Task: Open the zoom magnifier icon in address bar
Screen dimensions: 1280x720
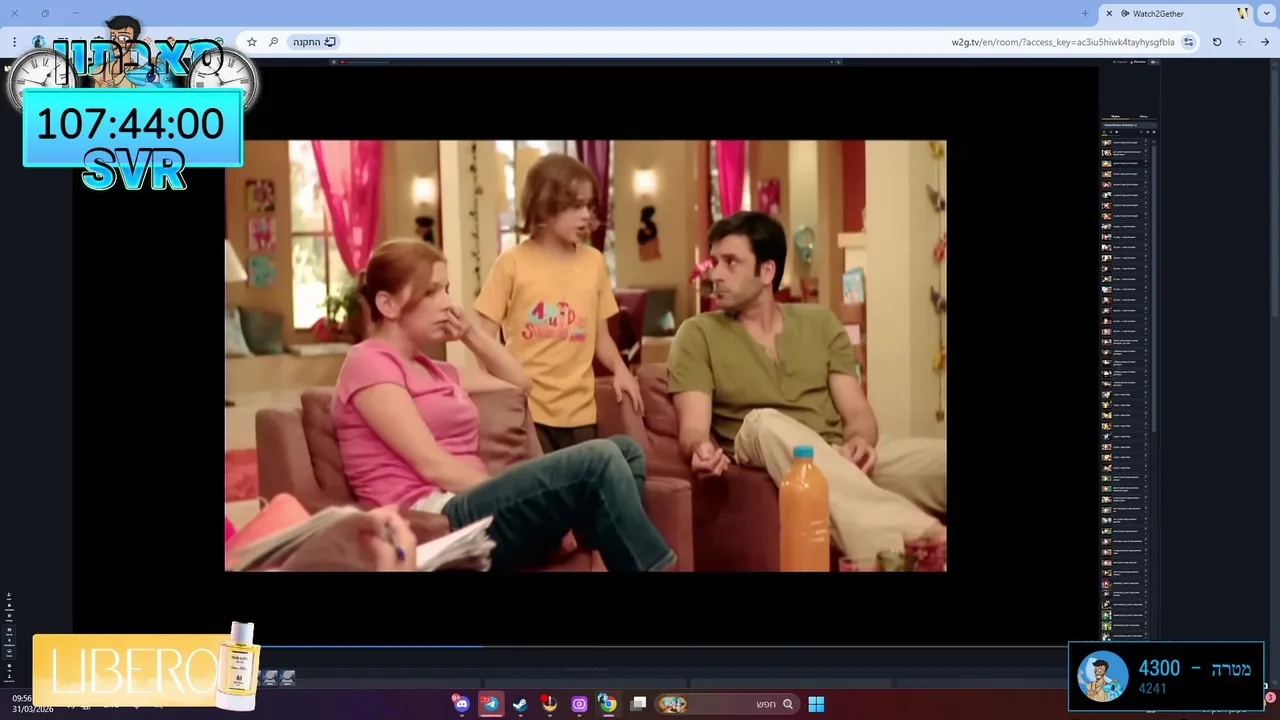Action: pyautogui.click(x=273, y=42)
